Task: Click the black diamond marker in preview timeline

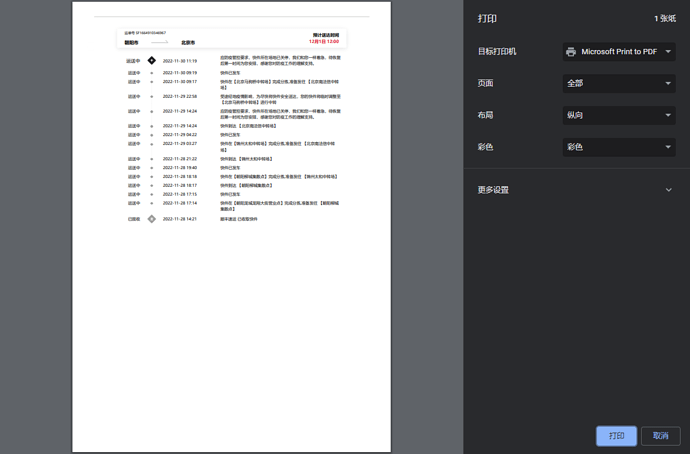Action: tap(152, 61)
